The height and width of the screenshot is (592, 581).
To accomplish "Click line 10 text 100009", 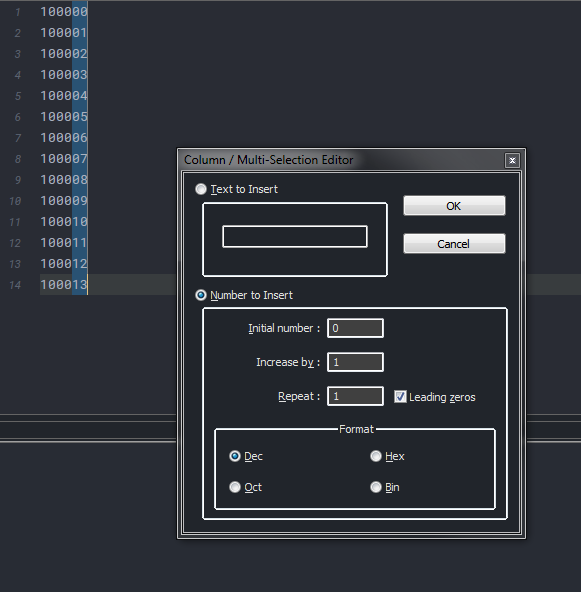I will point(64,200).
